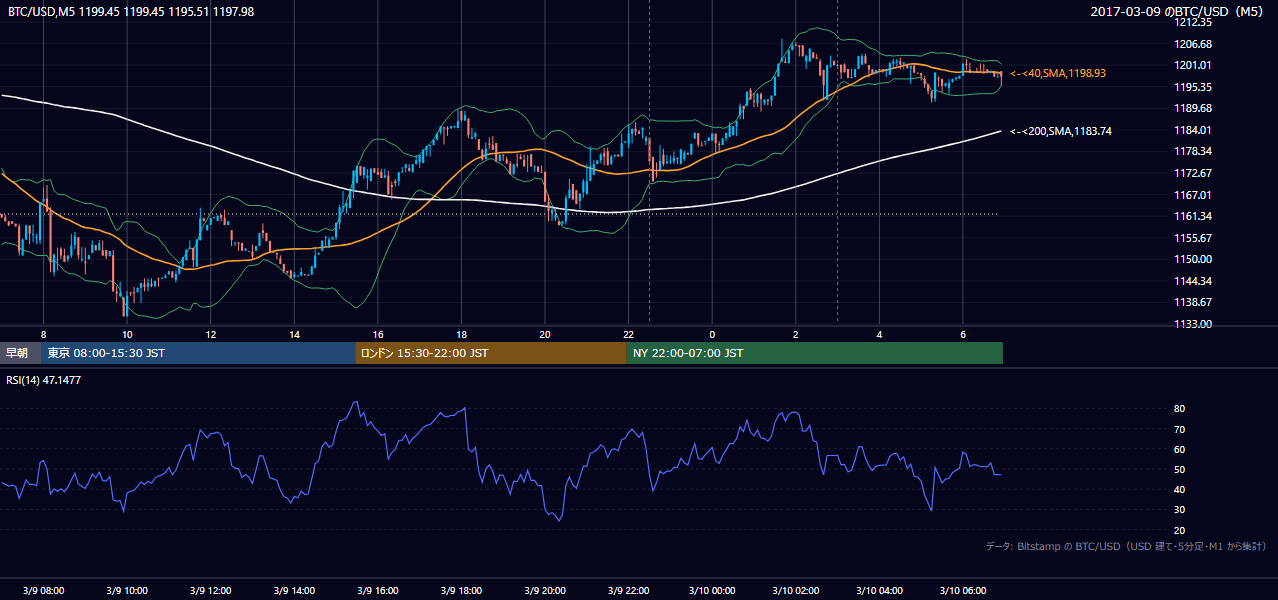Click the BTC/USD,M5 OHLC header text
Image resolution: width=1278 pixels, height=600 pixels.
(131, 11)
